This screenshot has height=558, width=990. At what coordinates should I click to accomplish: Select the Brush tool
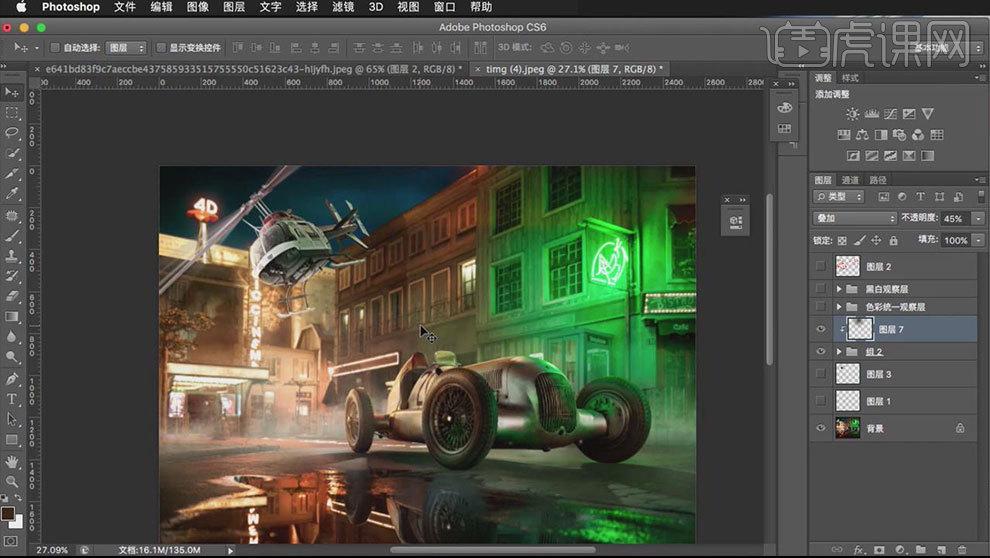(x=11, y=235)
